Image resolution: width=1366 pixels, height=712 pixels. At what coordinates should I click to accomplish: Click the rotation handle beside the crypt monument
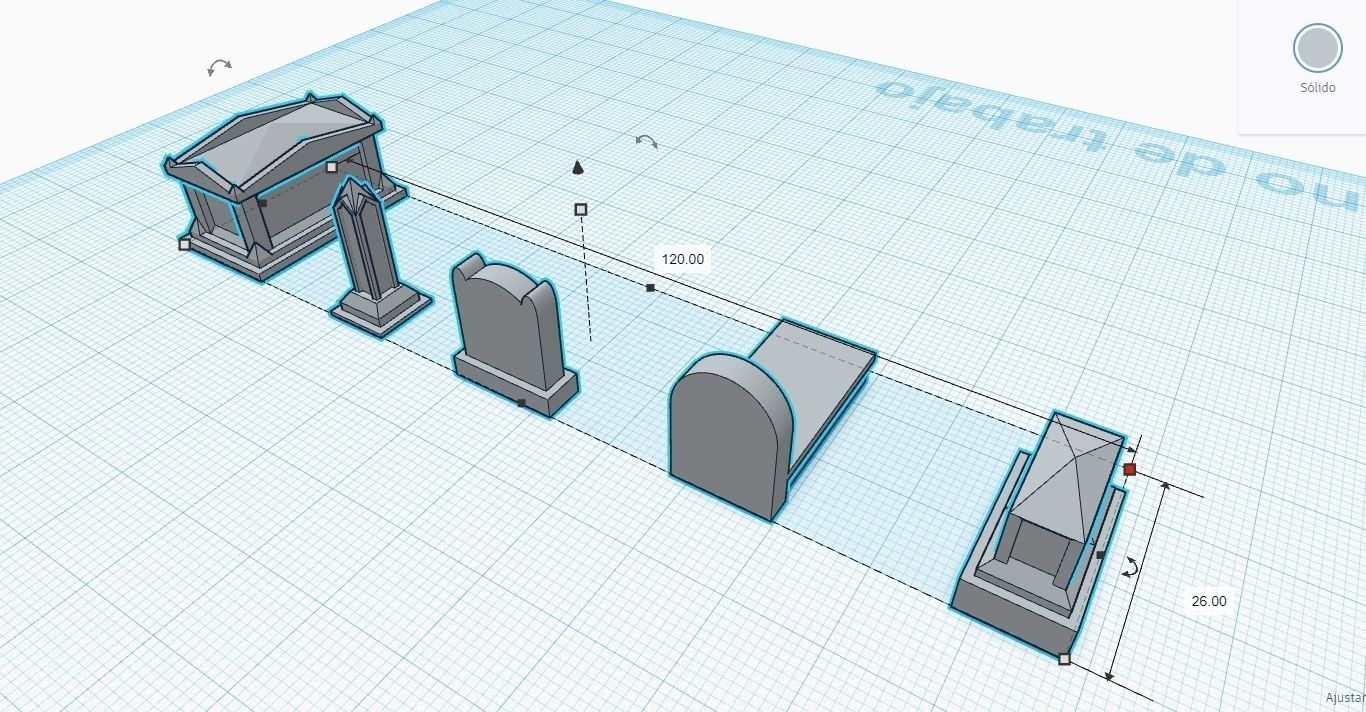tap(1131, 568)
